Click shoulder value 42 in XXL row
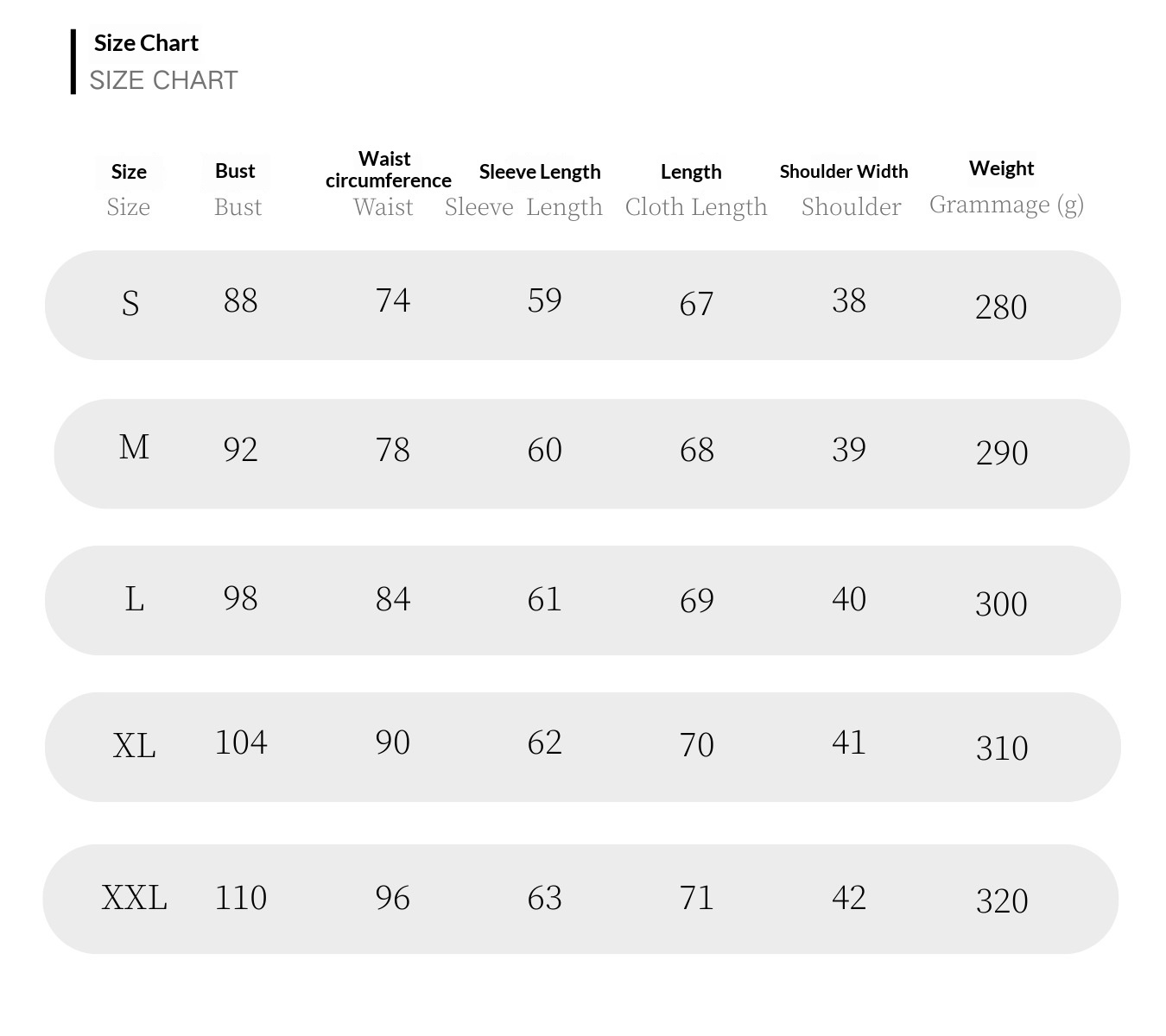This screenshot has height=1036, width=1166. pos(848,898)
